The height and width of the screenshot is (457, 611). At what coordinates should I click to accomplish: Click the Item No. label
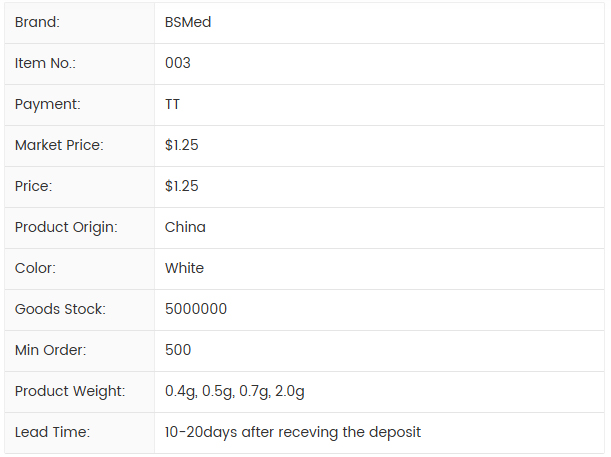point(45,63)
